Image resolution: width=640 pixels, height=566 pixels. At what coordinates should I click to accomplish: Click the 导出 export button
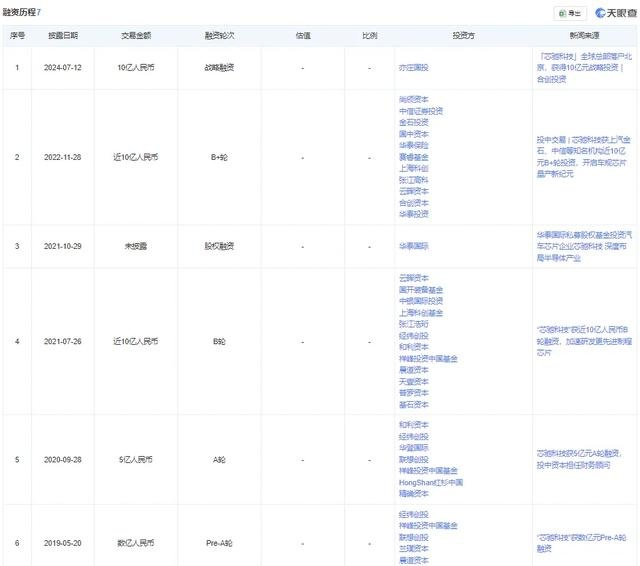coord(570,13)
